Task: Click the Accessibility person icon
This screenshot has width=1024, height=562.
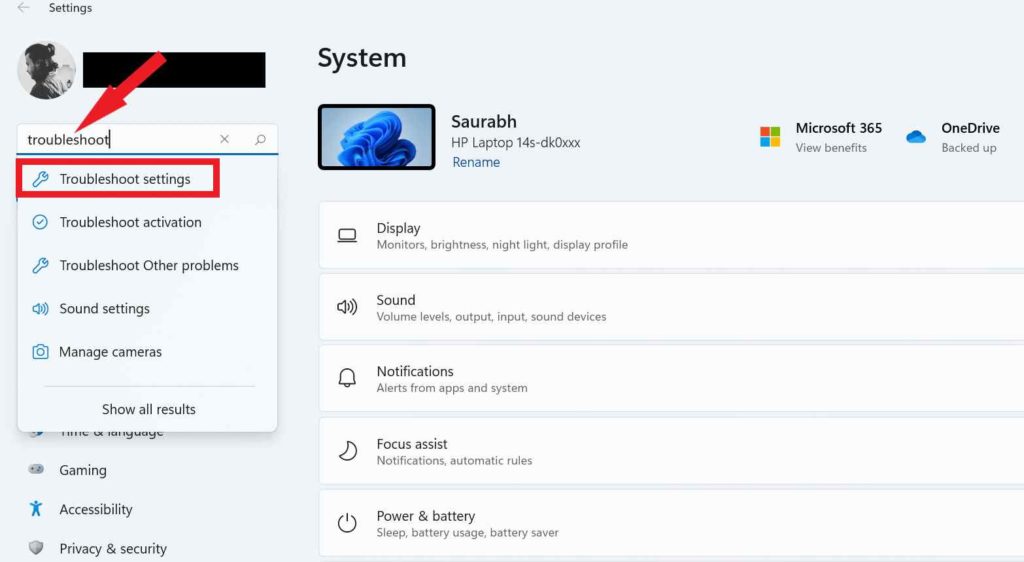Action: pos(36,508)
